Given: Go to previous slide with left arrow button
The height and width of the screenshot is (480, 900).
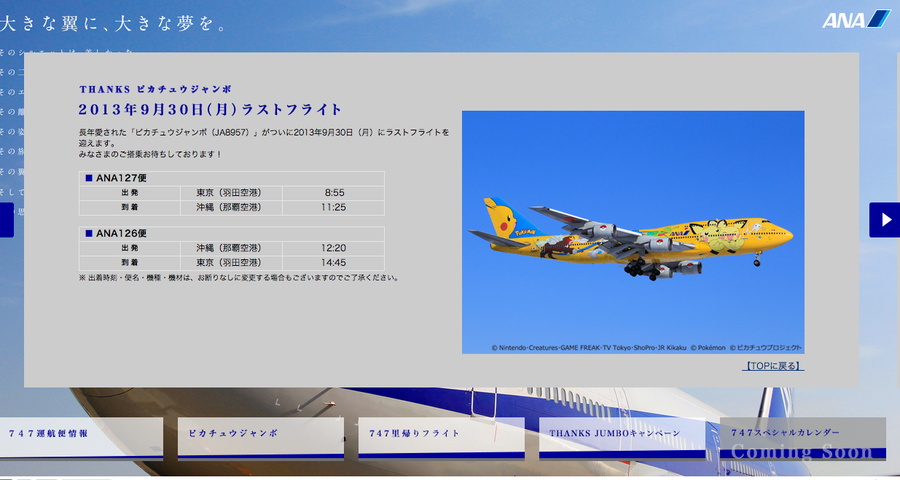Looking at the screenshot, I should pyautogui.click(x=6, y=220).
